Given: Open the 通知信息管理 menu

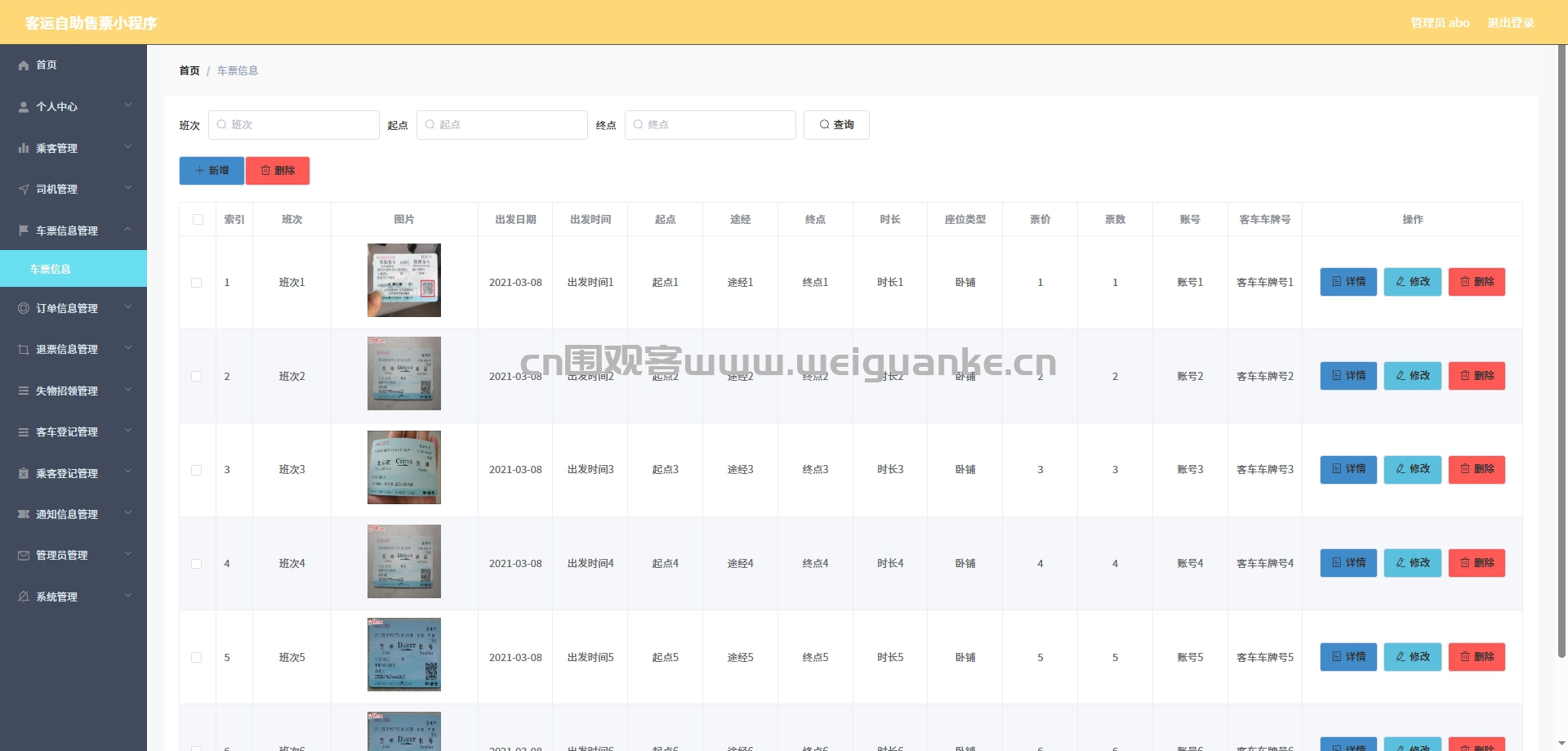Looking at the screenshot, I should [x=73, y=514].
